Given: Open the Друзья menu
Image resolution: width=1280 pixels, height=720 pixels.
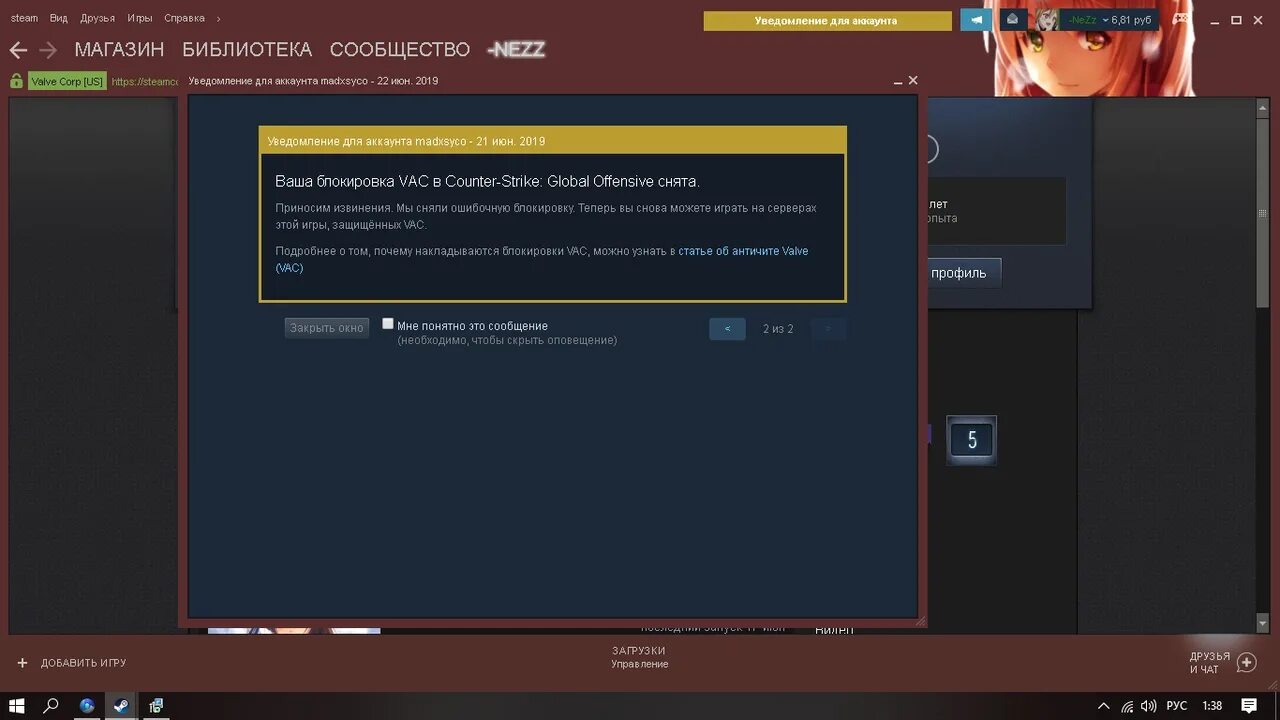Looking at the screenshot, I should coord(98,18).
